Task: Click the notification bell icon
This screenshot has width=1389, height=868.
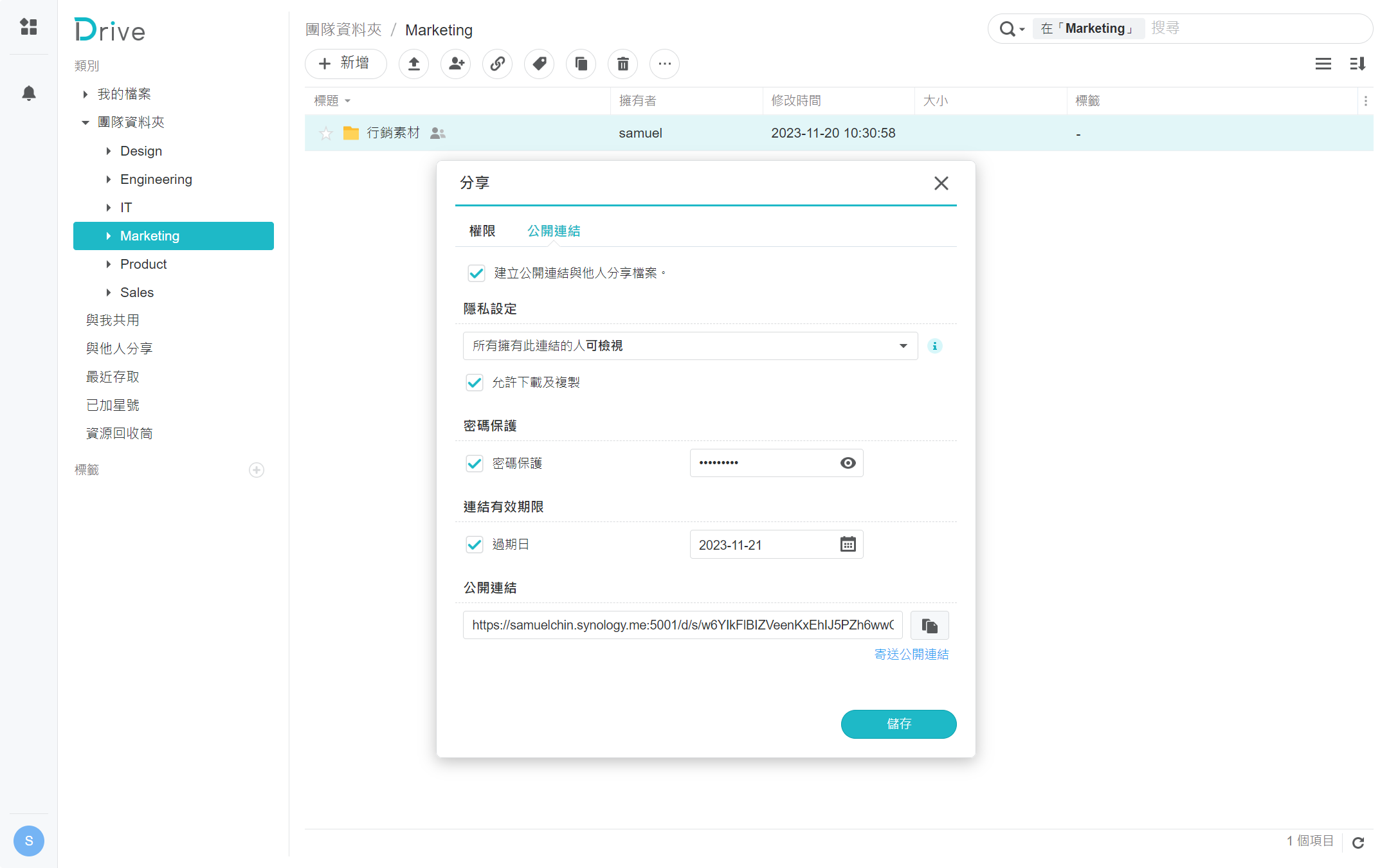Action: pyautogui.click(x=28, y=93)
